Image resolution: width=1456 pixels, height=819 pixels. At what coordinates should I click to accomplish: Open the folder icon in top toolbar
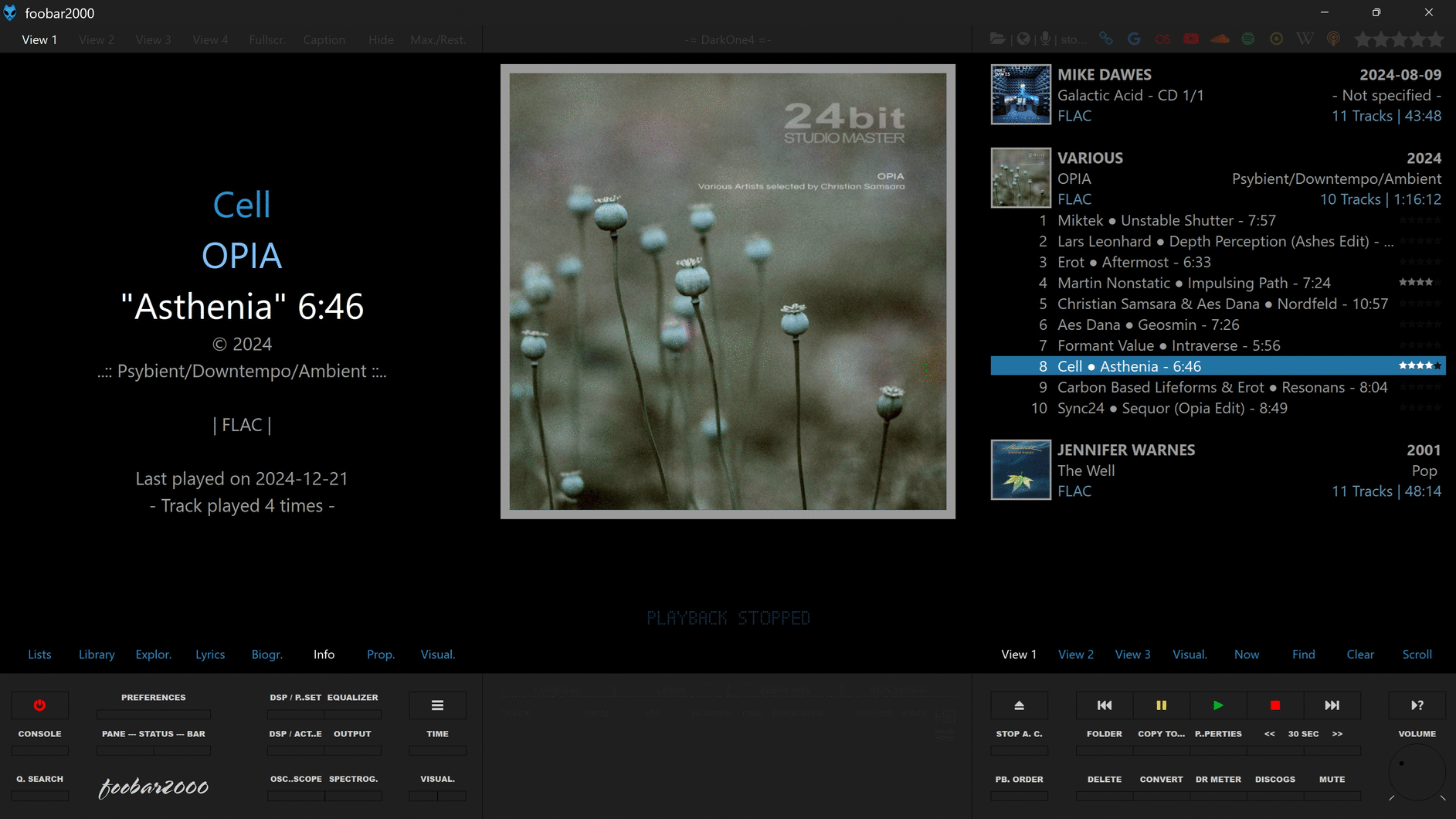pyautogui.click(x=998, y=39)
